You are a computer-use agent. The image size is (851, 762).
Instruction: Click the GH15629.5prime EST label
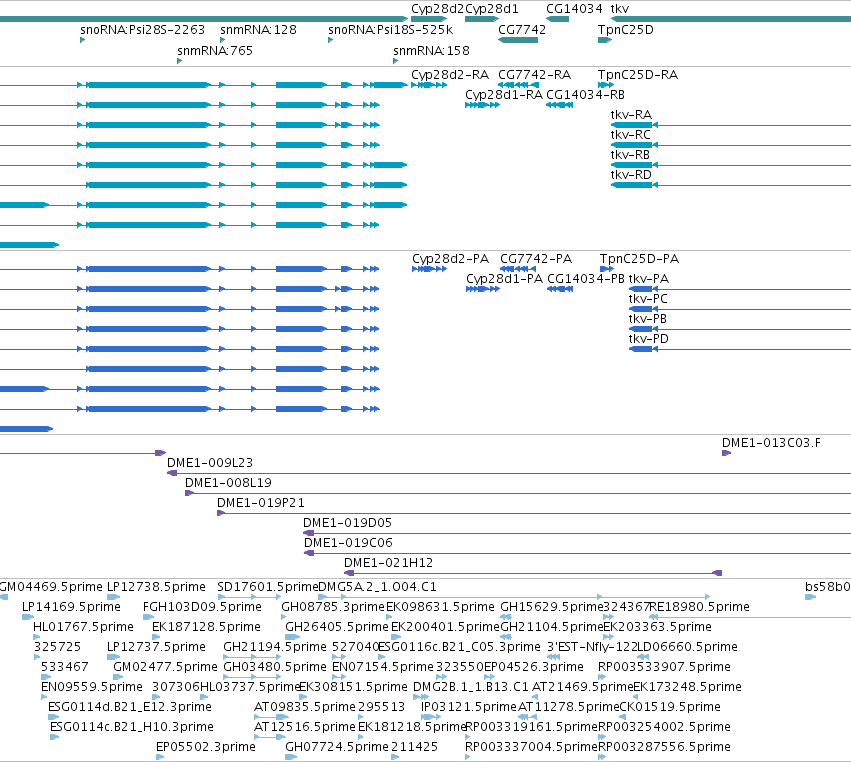click(551, 607)
